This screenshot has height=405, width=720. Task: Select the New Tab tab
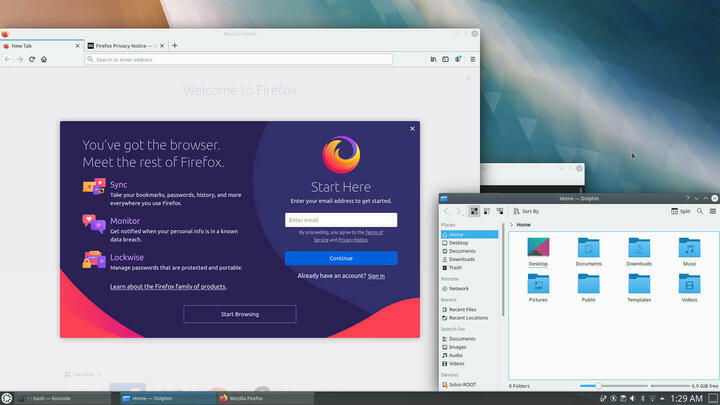pyautogui.click(x=41, y=46)
